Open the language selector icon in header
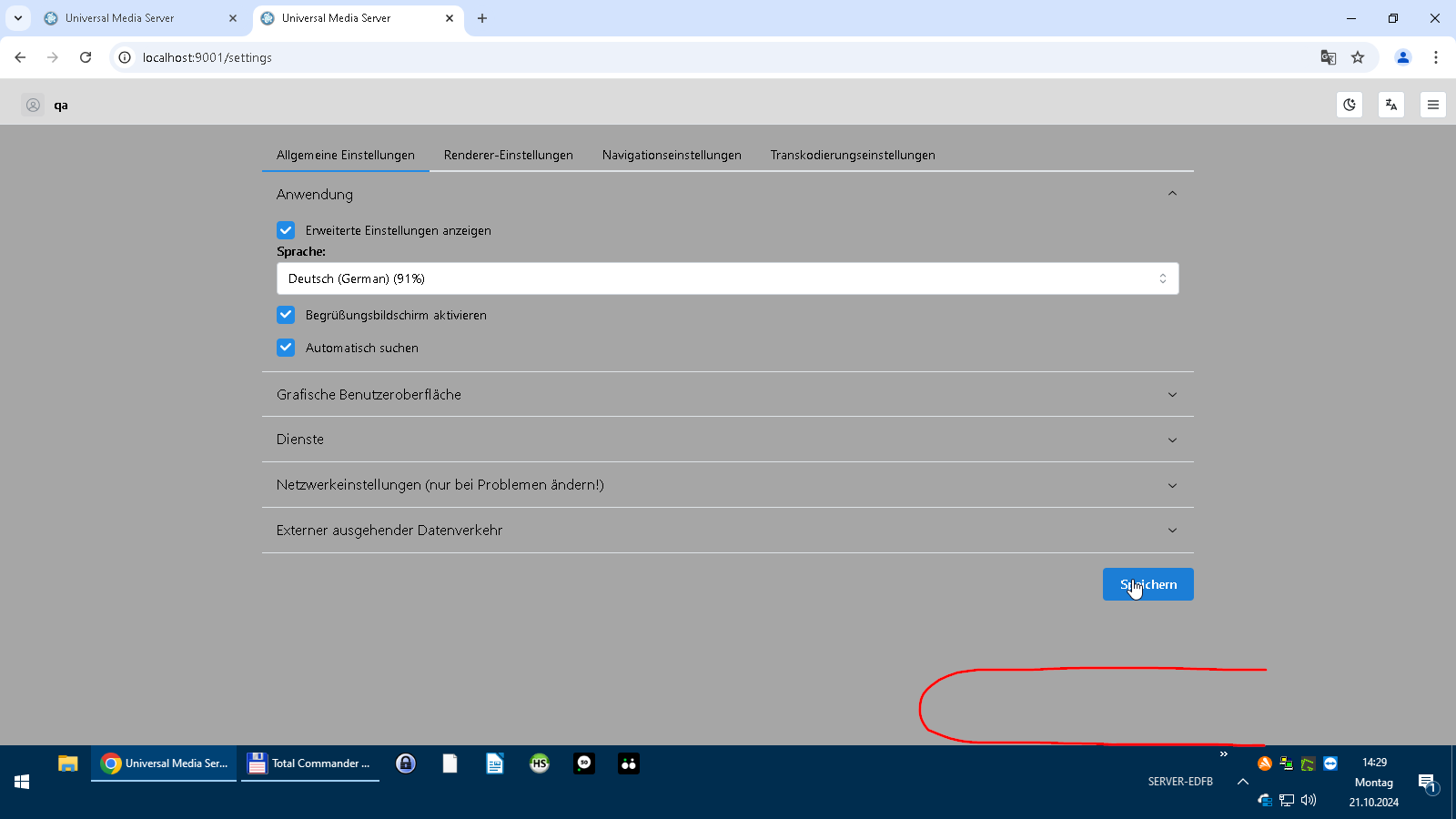Image resolution: width=1456 pixels, height=819 pixels. pos(1391,105)
